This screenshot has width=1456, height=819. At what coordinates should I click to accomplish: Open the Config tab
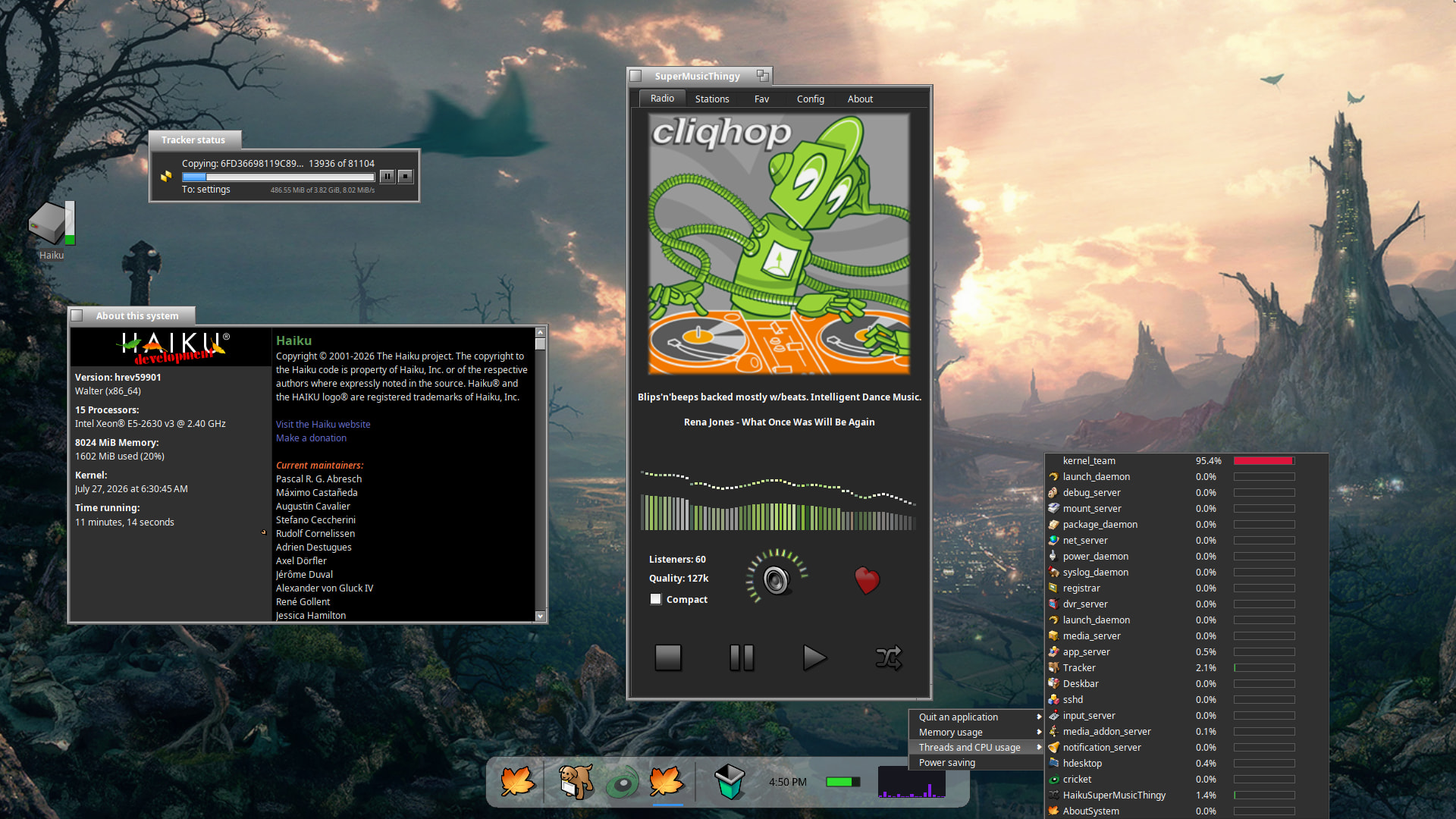pos(810,99)
